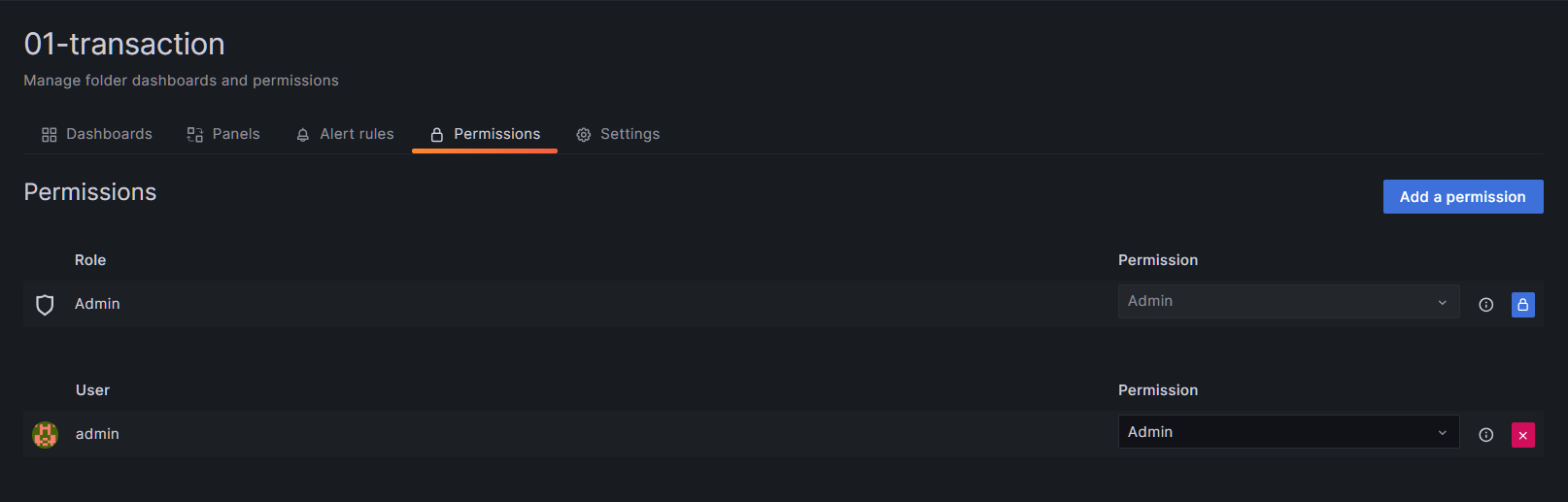This screenshot has height=502, width=1568.
Task: Click the admin user avatar image
Action: (45, 434)
